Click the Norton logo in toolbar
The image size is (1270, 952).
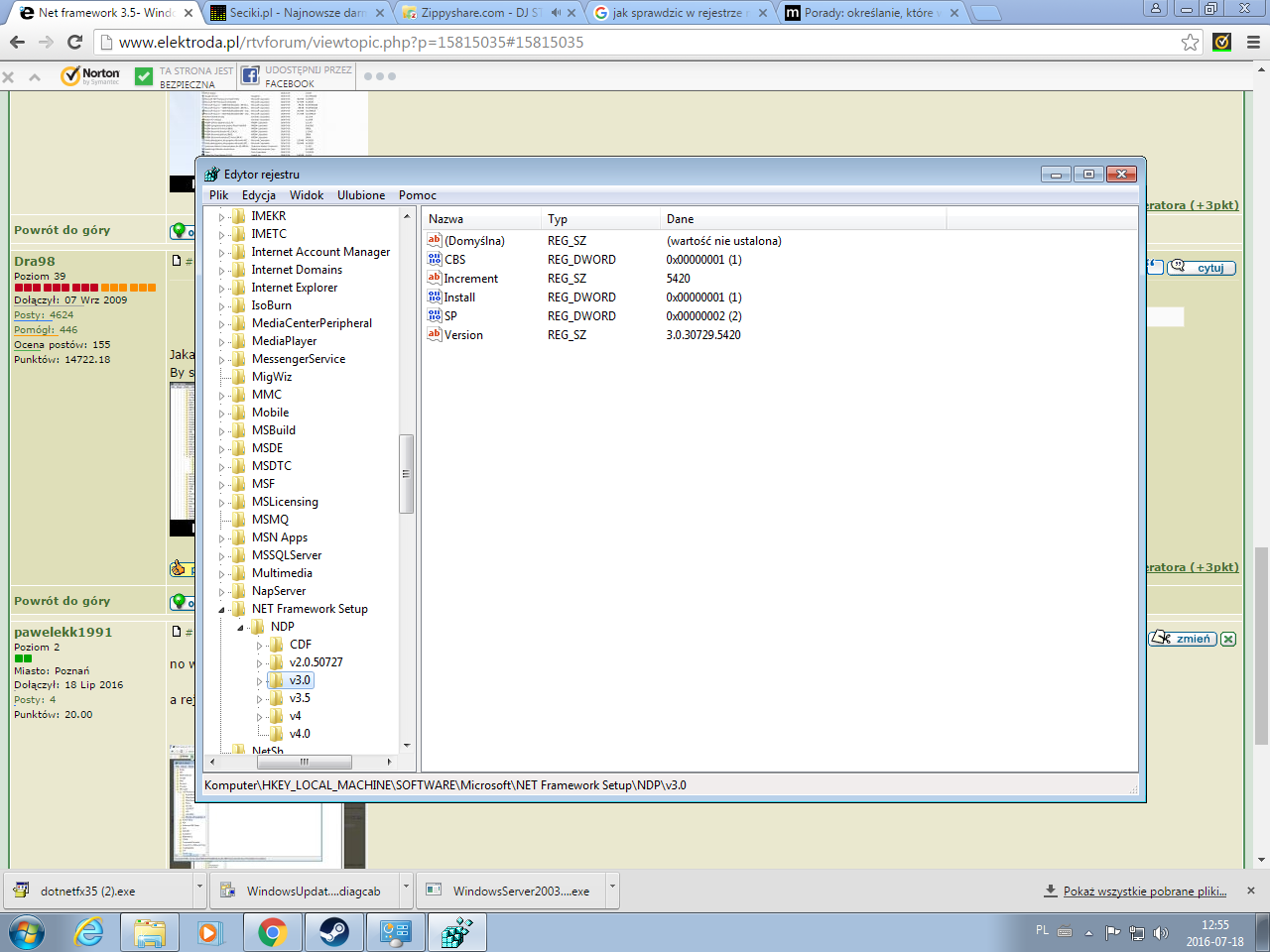(90, 75)
